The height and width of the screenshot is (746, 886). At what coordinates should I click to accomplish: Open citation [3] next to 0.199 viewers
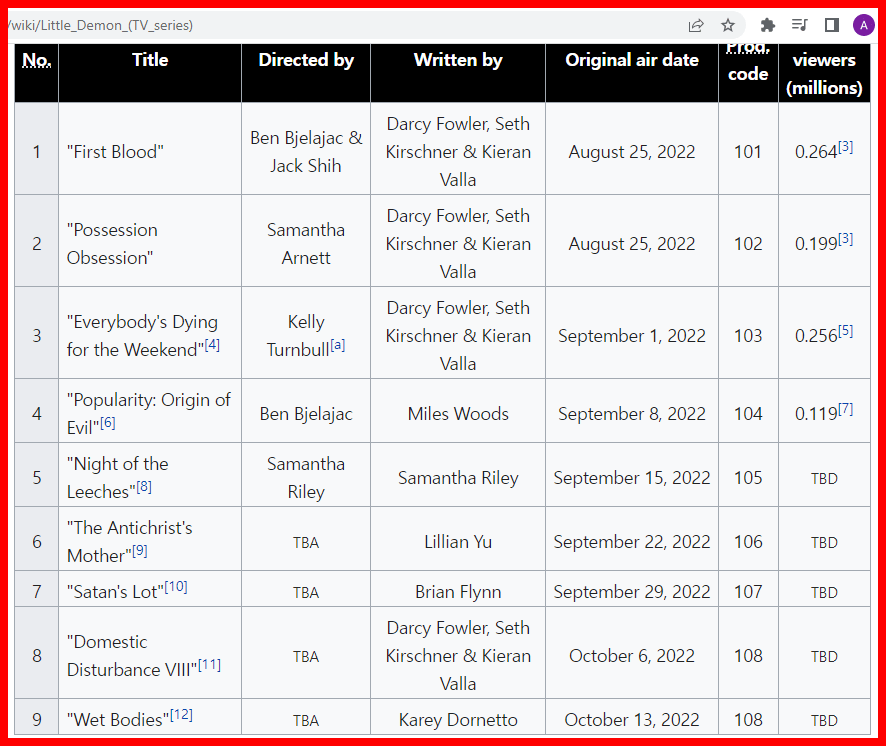845,239
